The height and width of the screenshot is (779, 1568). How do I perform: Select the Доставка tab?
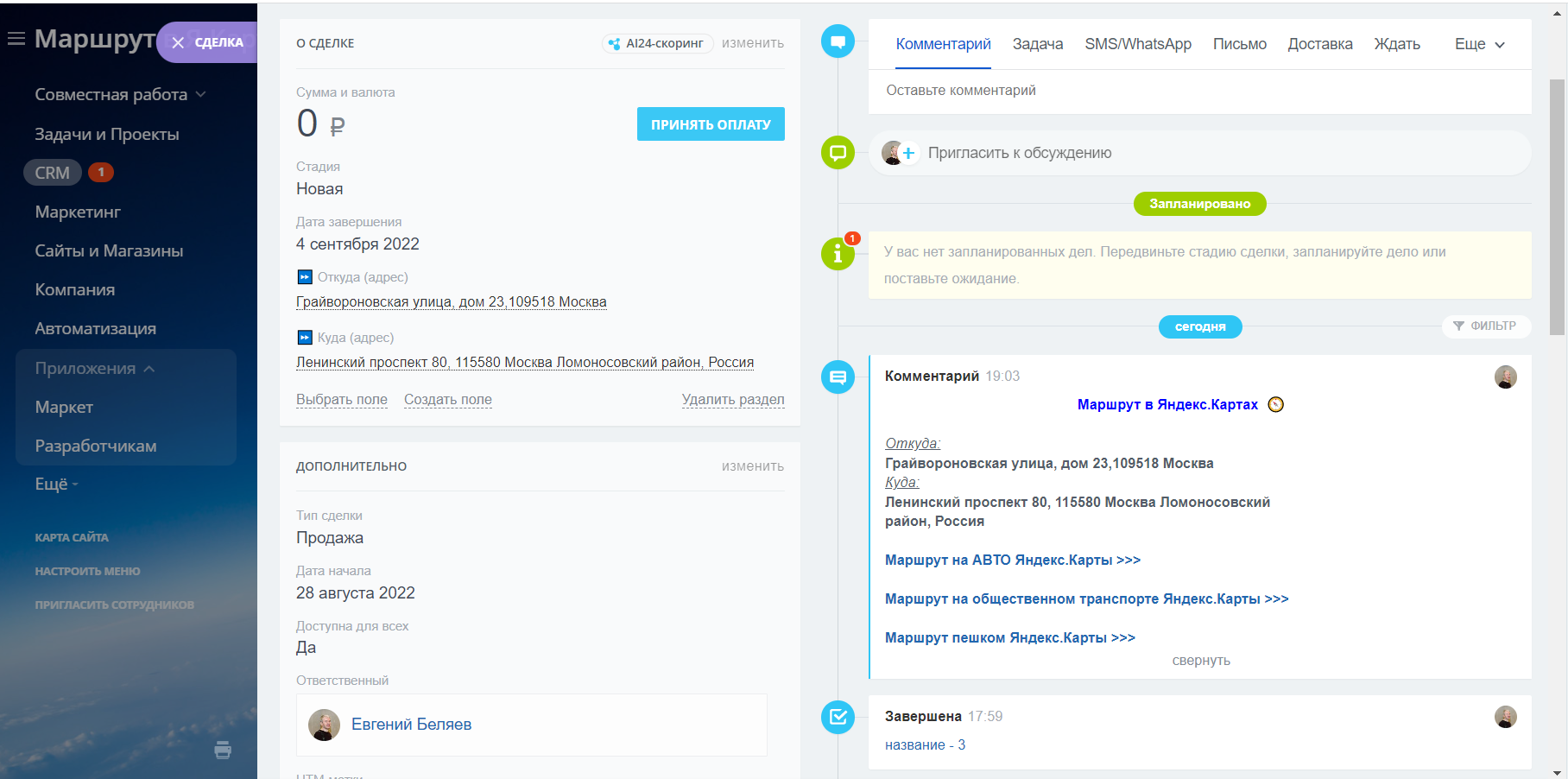click(1320, 44)
